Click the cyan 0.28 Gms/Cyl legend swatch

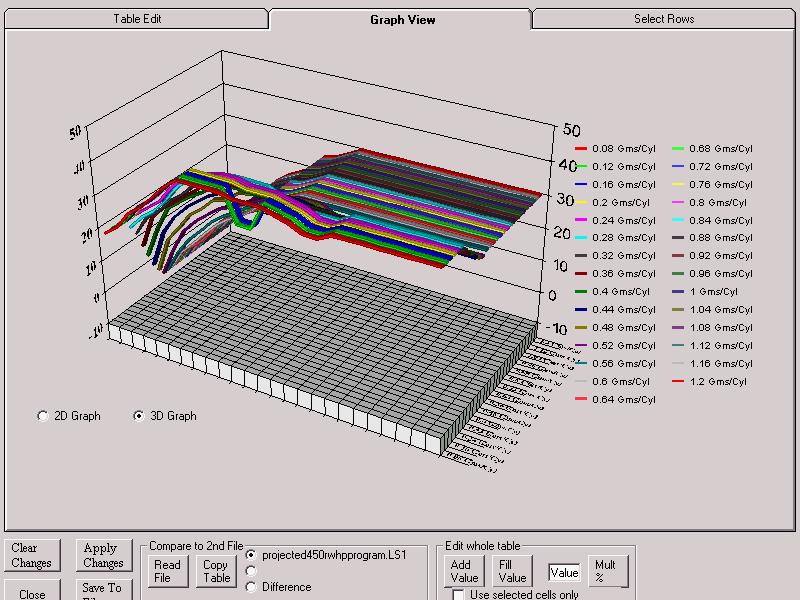point(581,238)
